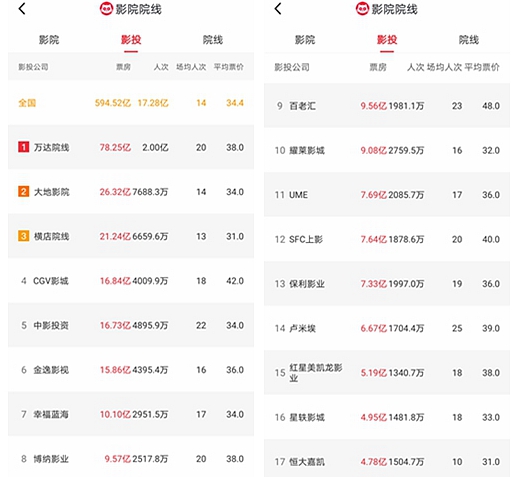Open the CGV影城 row

tap(131, 281)
